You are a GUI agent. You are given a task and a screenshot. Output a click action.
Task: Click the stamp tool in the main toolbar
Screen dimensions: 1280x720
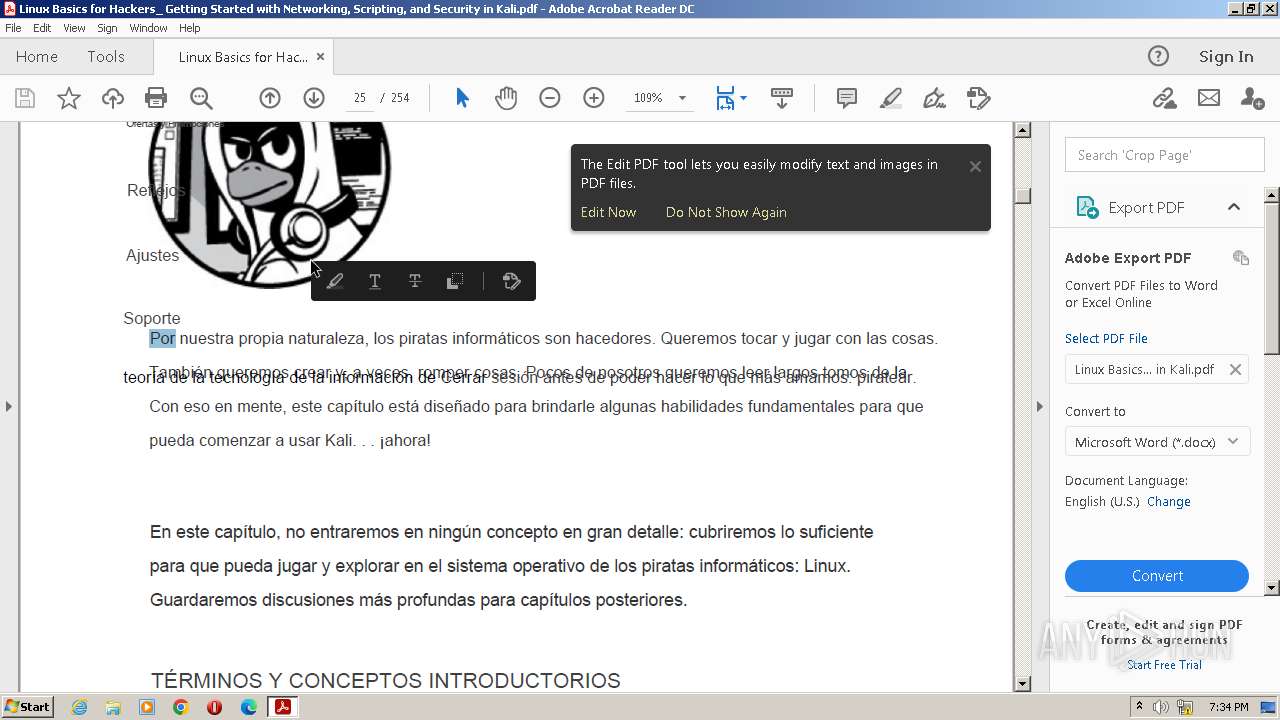pyautogui.click(x=979, y=98)
